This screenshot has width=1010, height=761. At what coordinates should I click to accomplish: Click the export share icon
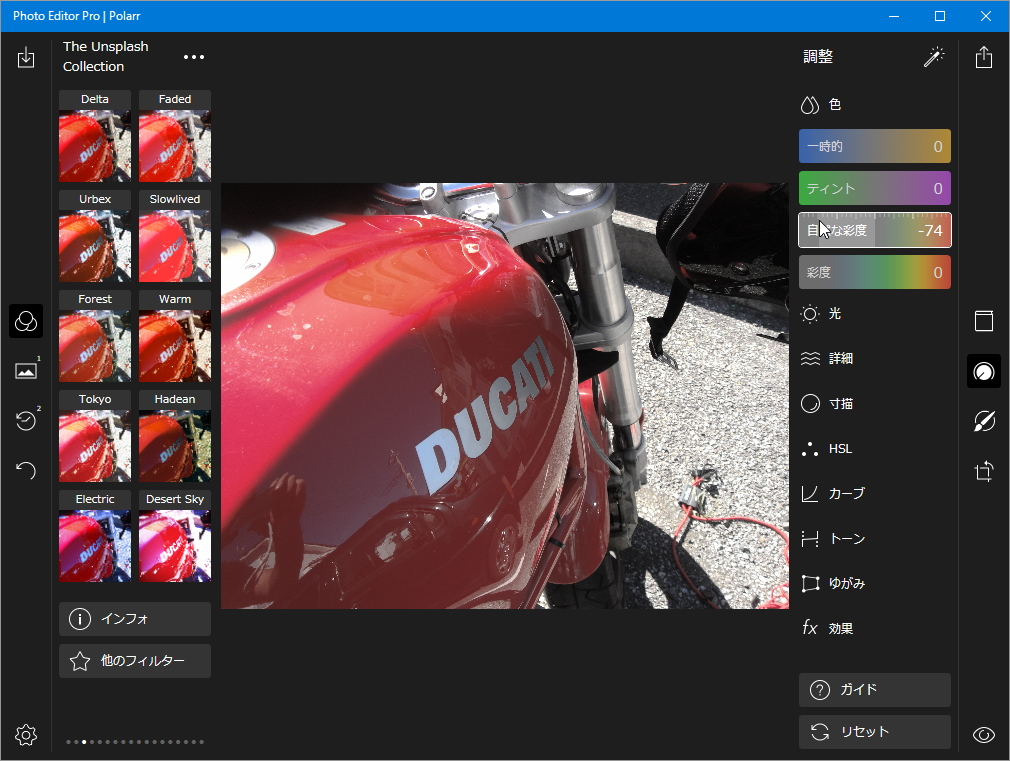pos(984,57)
